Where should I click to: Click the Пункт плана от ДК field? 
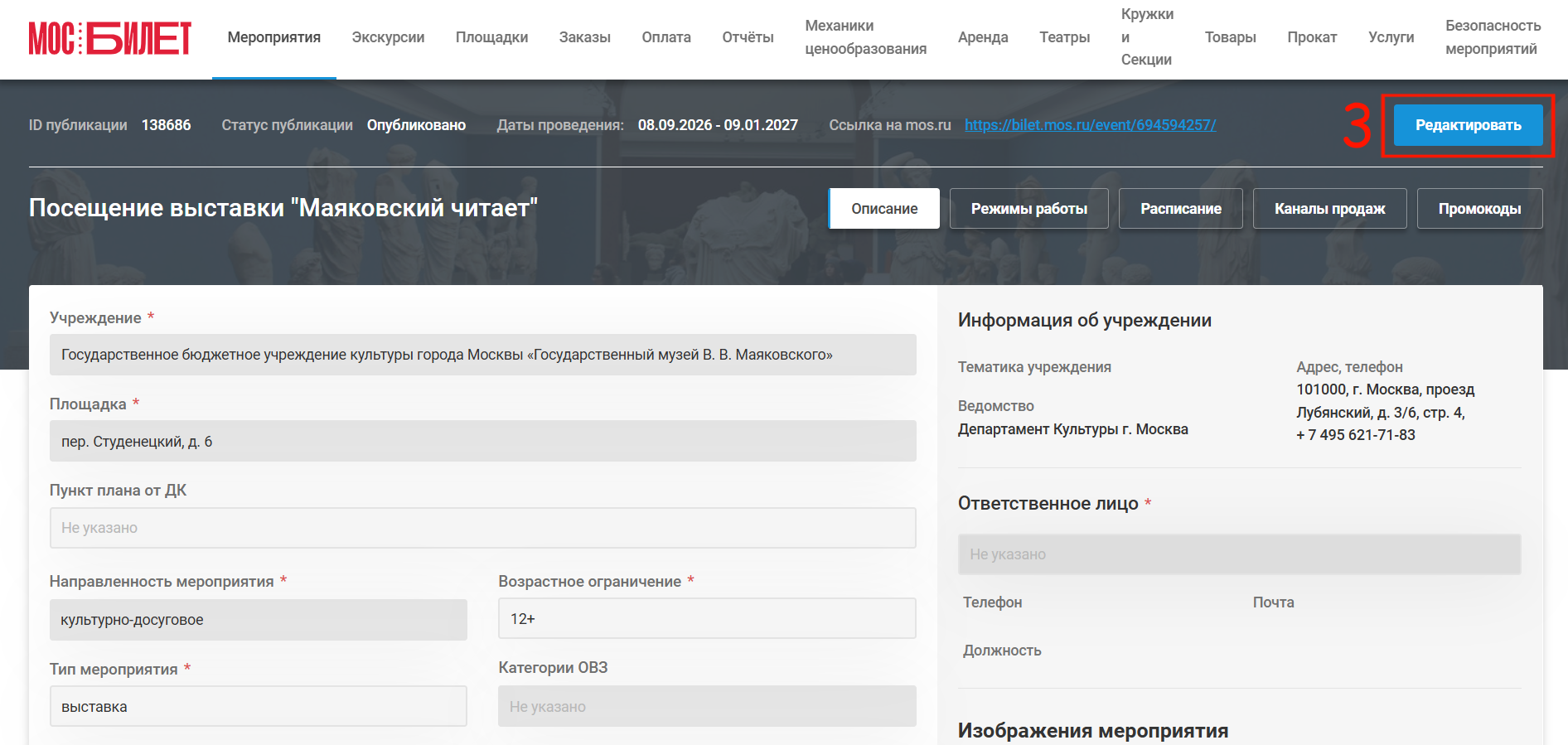click(x=483, y=528)
